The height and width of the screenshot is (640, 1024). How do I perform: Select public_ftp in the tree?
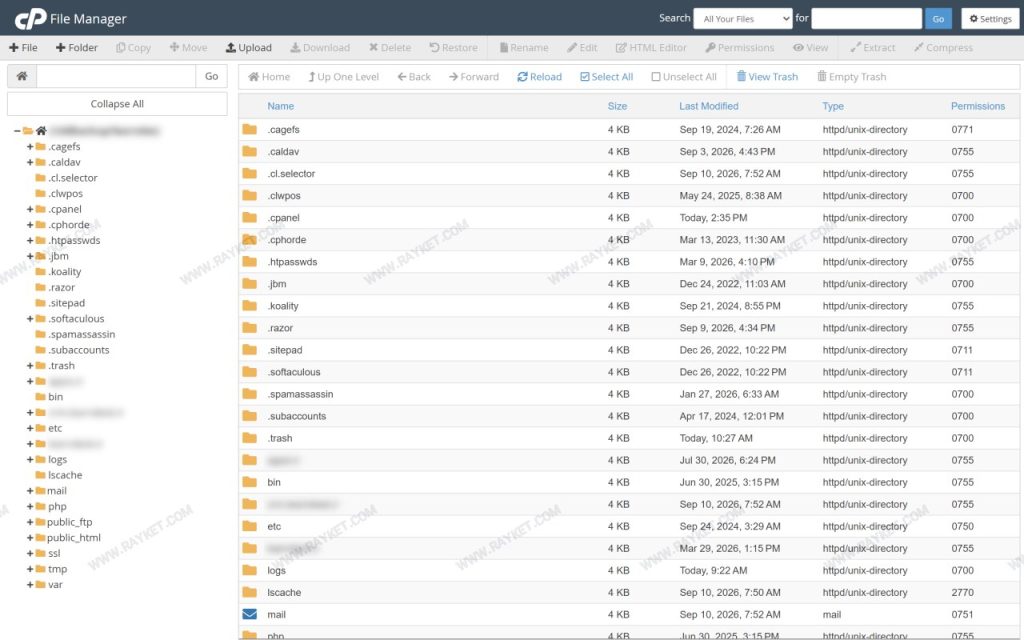pos(69,522)
